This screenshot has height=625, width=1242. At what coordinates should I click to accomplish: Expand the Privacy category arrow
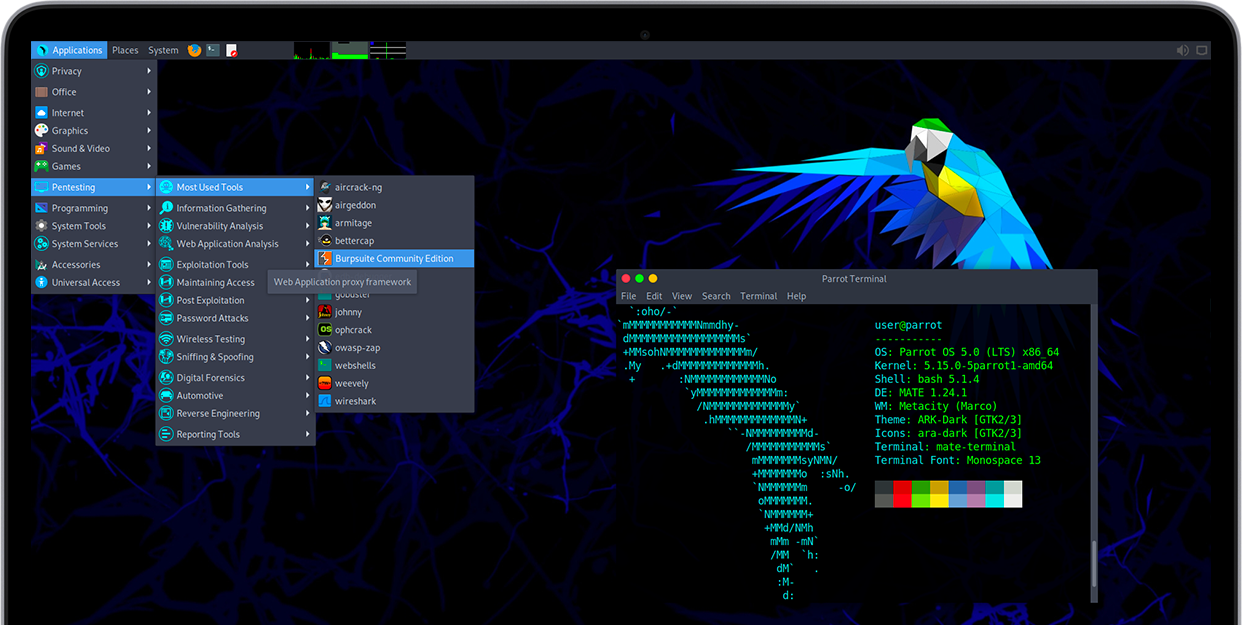[x=149, y=71]
